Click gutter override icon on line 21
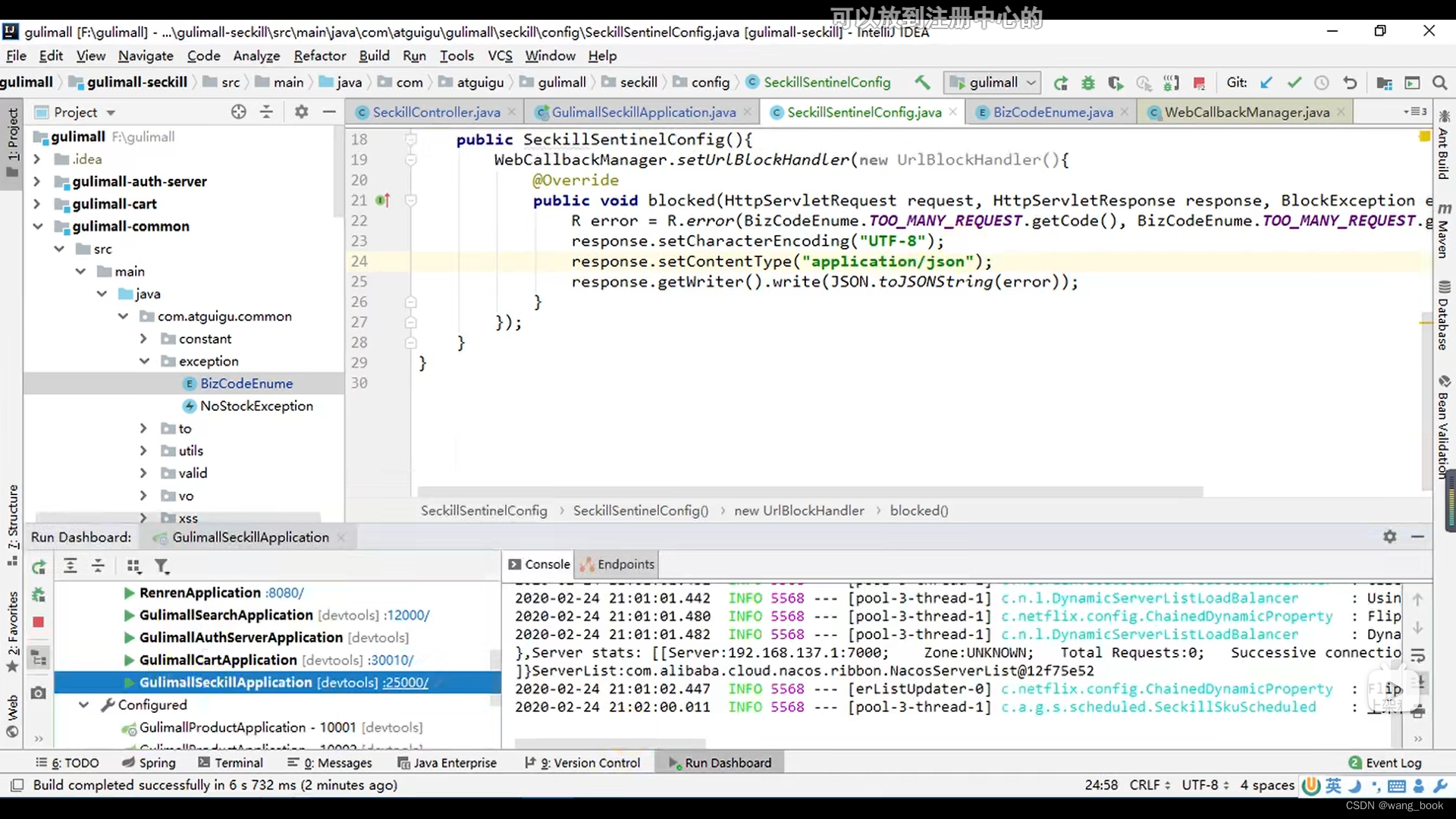Viewport: 1456px width, 819px height. pos(382,200)
